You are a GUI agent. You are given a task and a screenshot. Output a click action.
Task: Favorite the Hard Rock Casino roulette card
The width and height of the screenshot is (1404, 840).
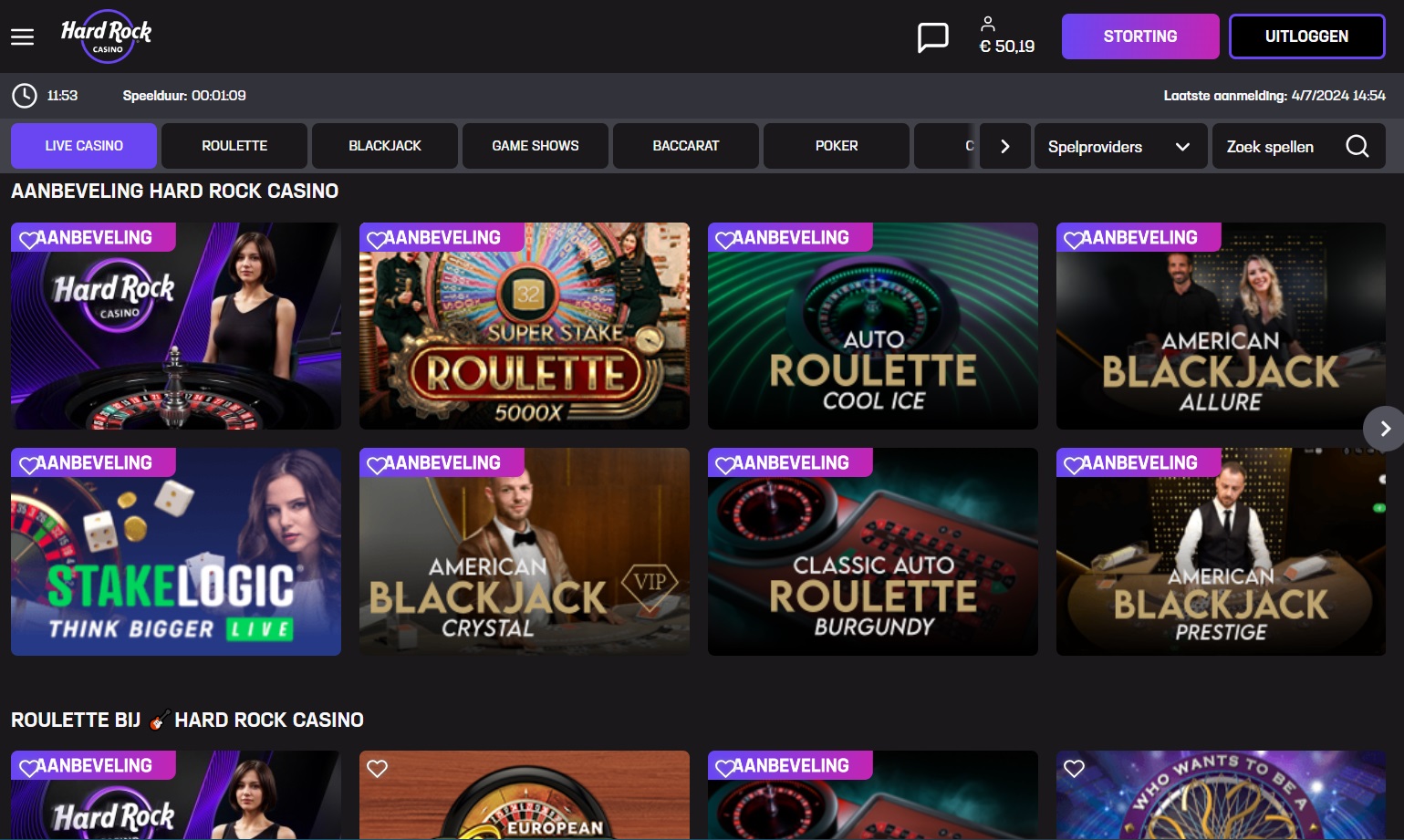(29, 239)
